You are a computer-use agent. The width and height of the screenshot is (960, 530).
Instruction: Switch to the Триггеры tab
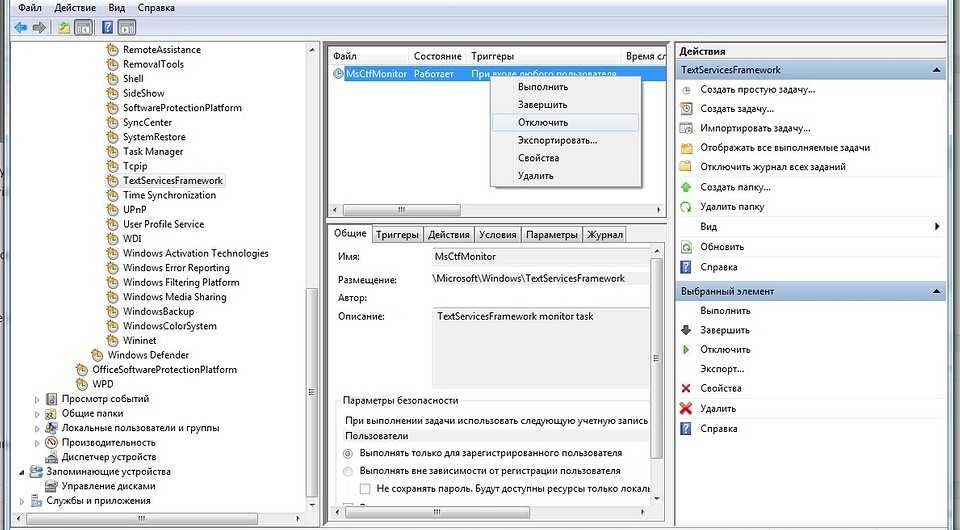(397, 235)
